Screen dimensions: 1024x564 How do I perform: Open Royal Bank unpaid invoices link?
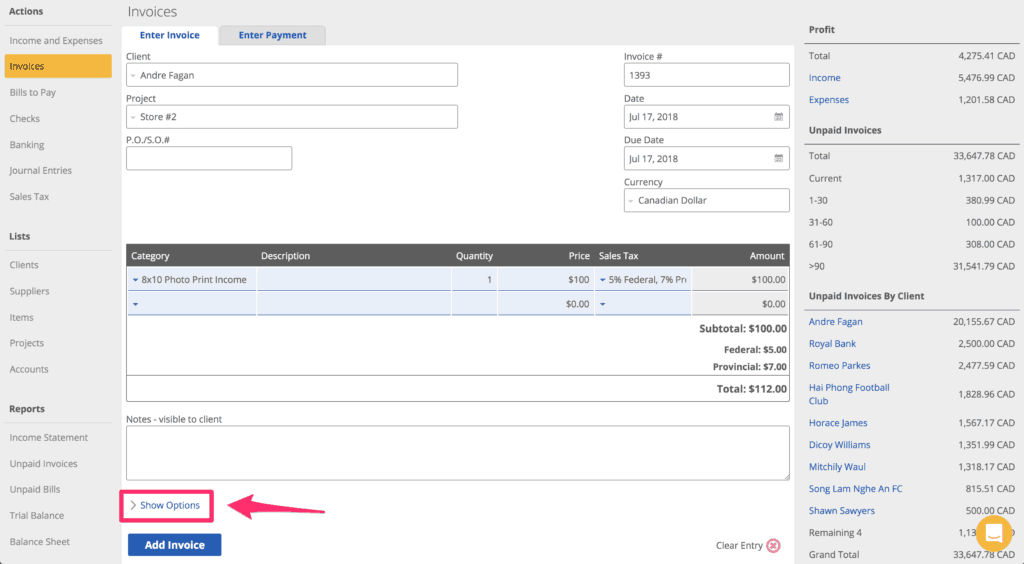[832, 344]
